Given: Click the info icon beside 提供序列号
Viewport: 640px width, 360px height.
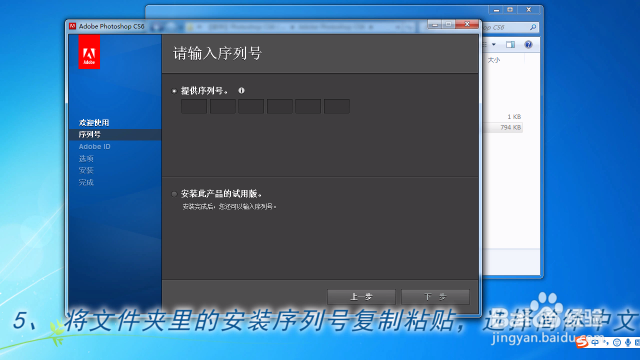Looking at the screenshot, I should [x=241, y=91].
